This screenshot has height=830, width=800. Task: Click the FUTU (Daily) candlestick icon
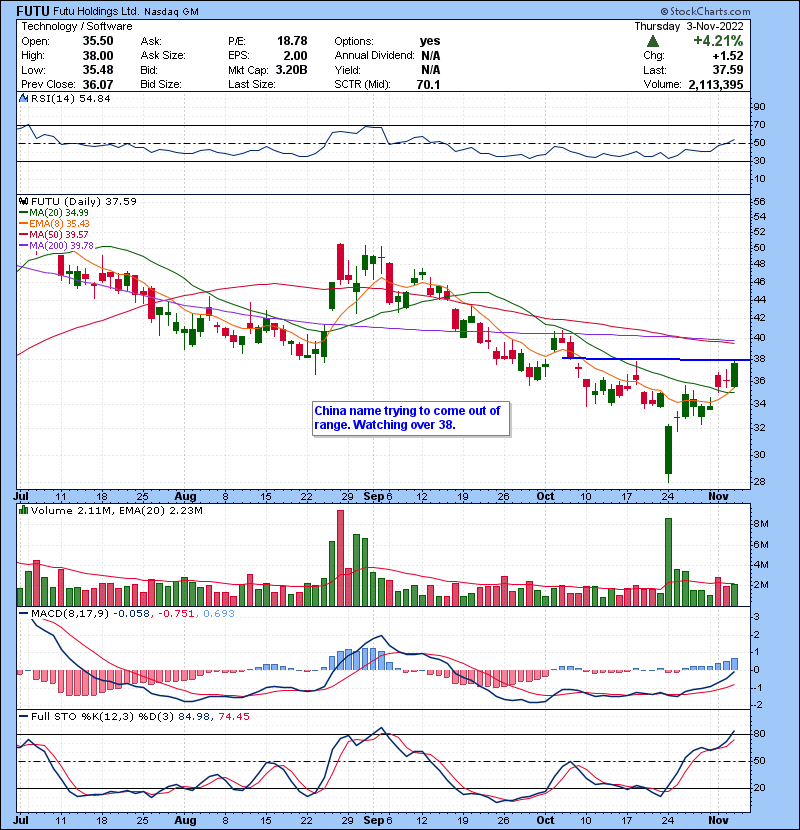coord(23,202)
